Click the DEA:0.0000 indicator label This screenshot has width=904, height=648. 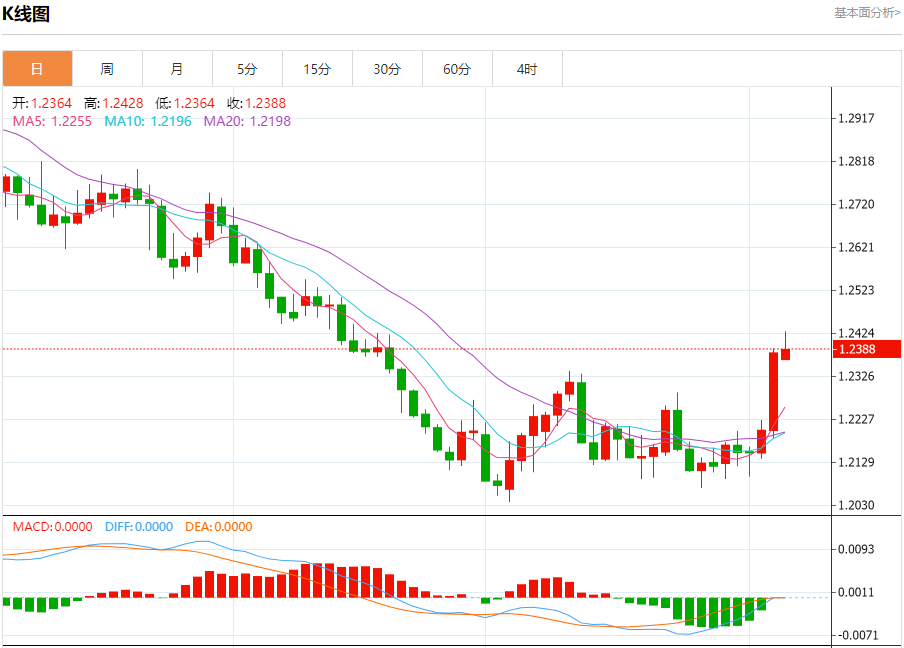219,526
